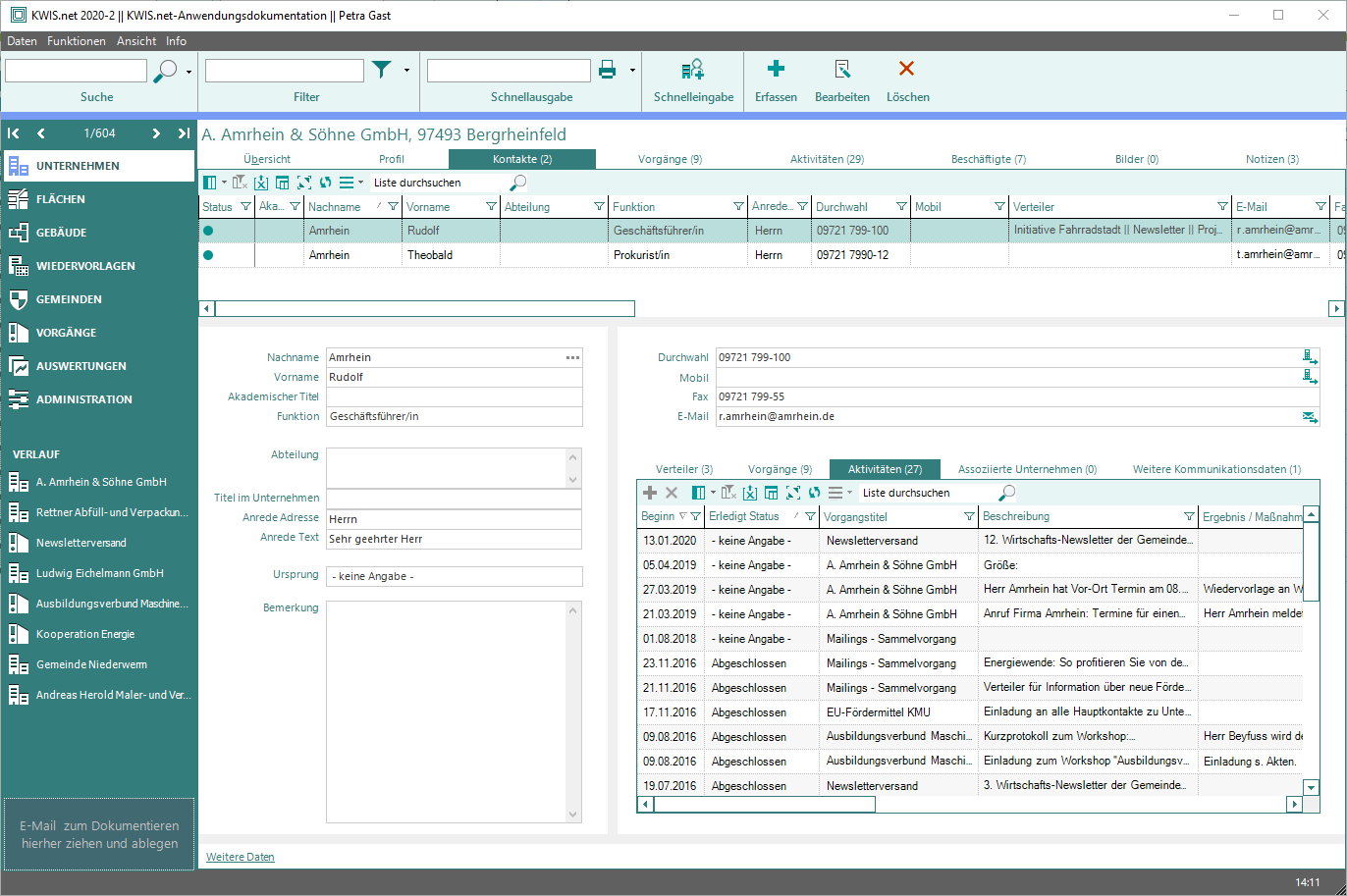The height and width of the screenshot is (896, 1347).
Task: Click the ellipsis button in Nachname field
Action: click(x=573, y=357)
